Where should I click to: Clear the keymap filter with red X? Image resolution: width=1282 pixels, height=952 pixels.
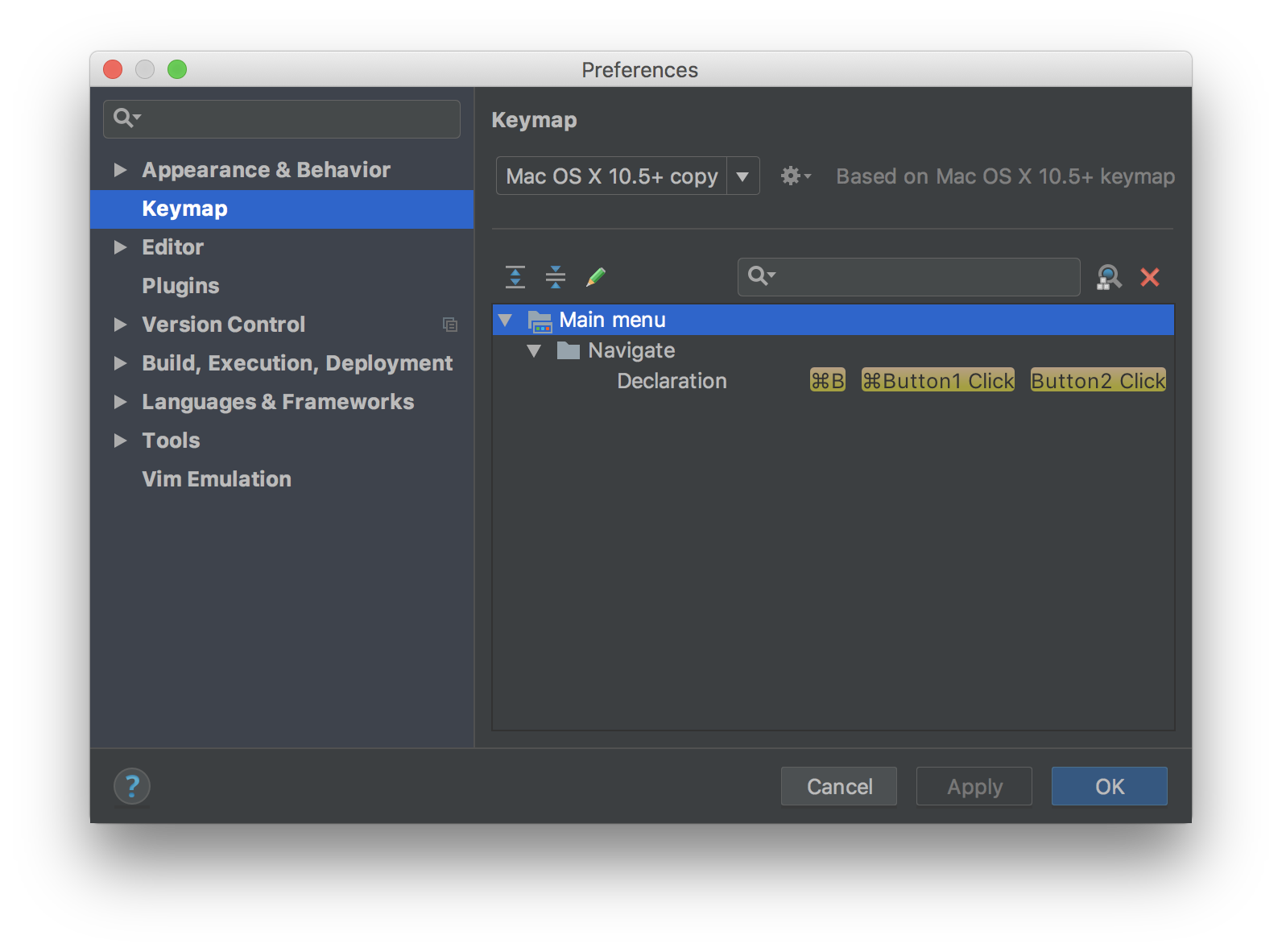[x=1150, y=277]
